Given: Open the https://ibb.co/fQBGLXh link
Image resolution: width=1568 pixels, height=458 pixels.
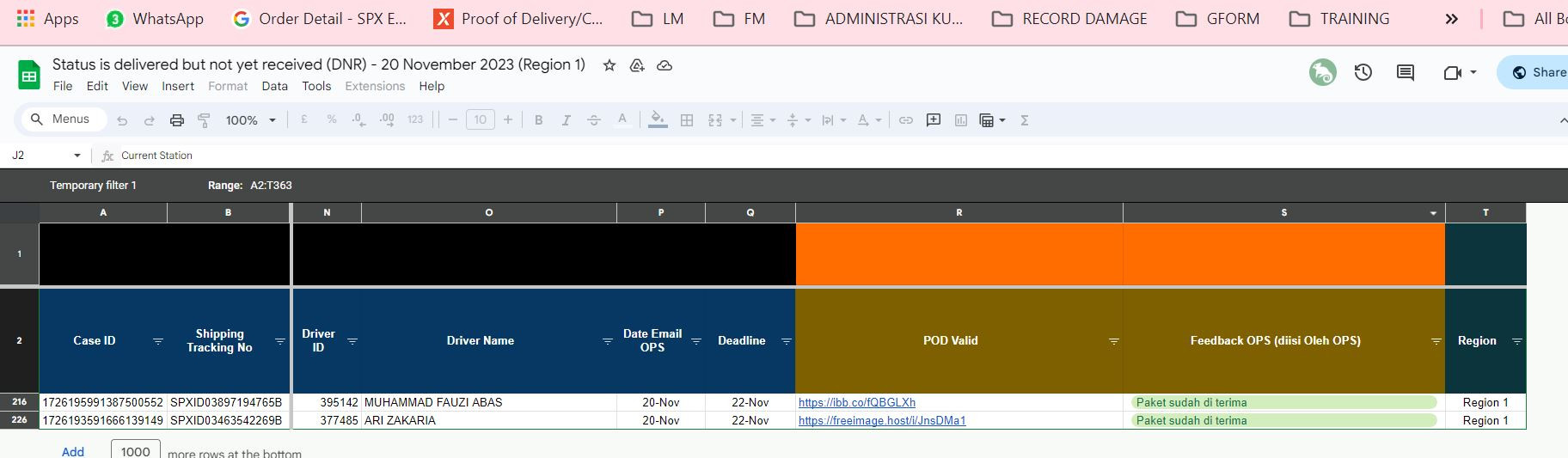Looking at the screenshot, I should (x=857, y=402).
